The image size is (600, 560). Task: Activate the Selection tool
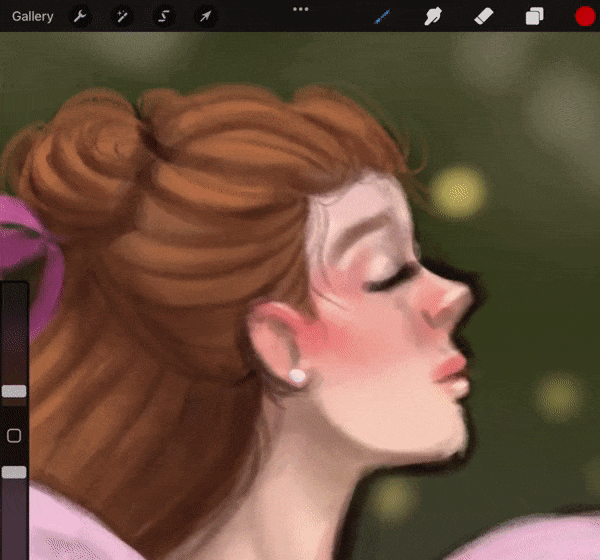coord(164,16)
